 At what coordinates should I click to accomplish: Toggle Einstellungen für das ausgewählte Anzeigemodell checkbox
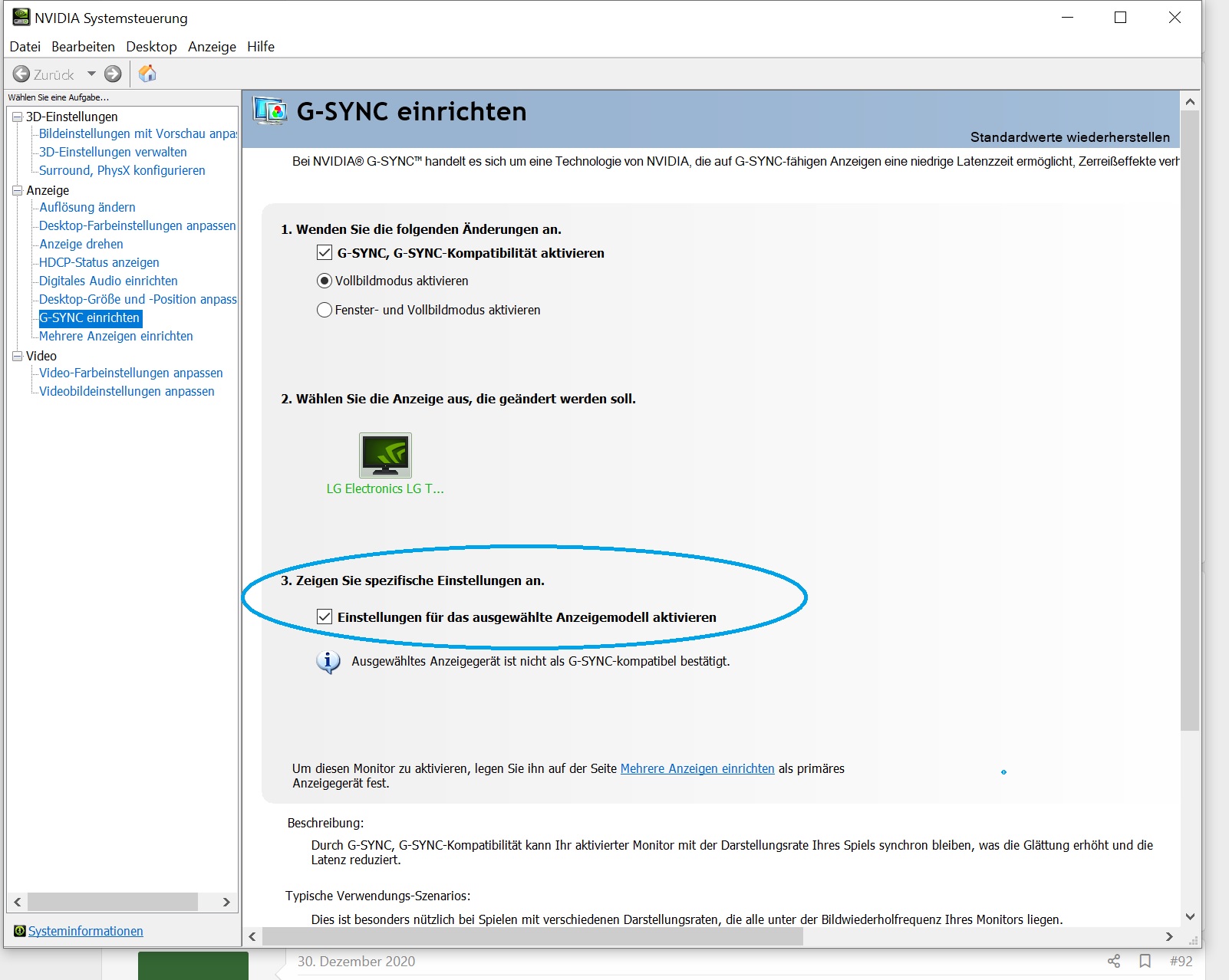coord(325,617)
